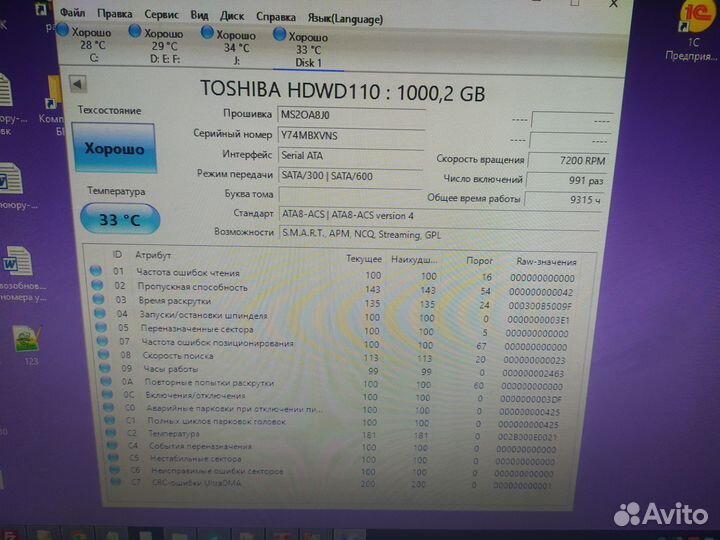Click the status icon for attribute 02

pos(97,285)
